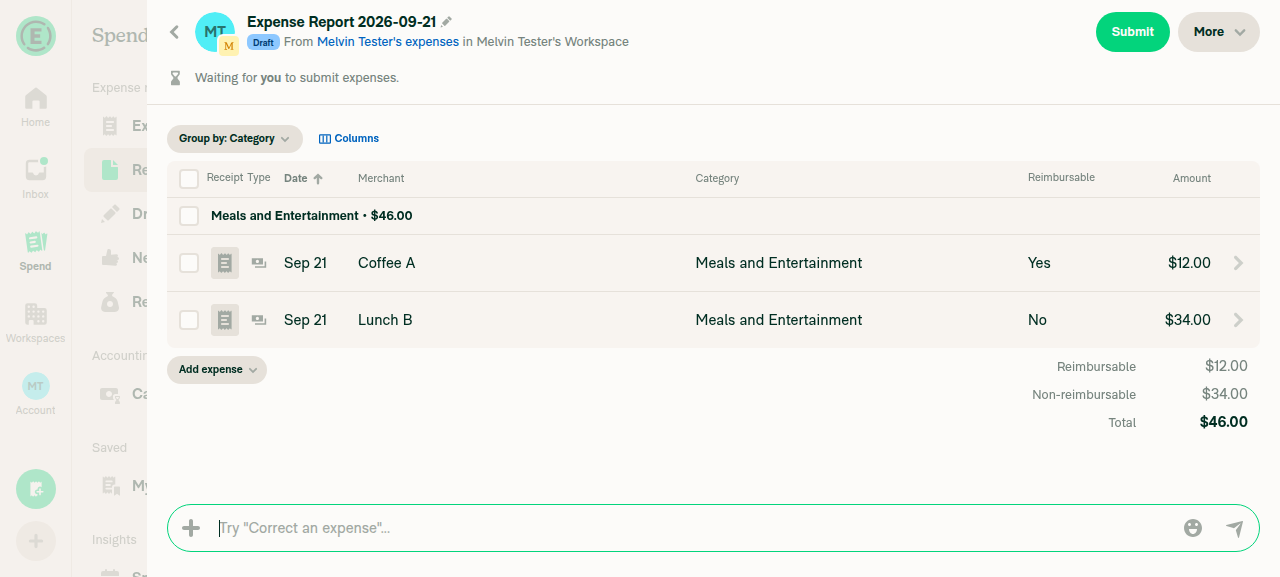The height and width of the screenshot is (577, 1280).
Task: Go back using the left chevron arrow
Action: 174,32
